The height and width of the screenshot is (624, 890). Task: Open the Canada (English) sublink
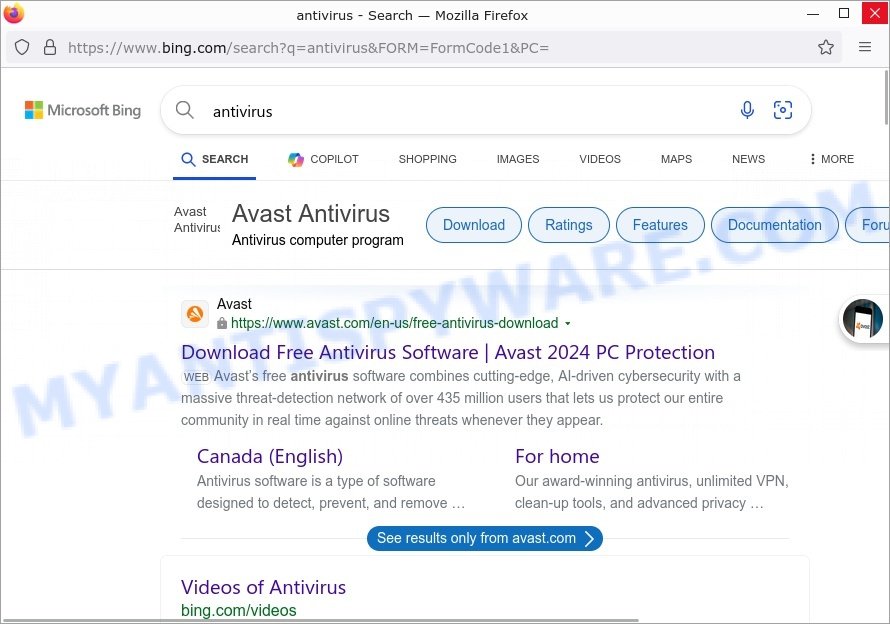click(270, 456)
